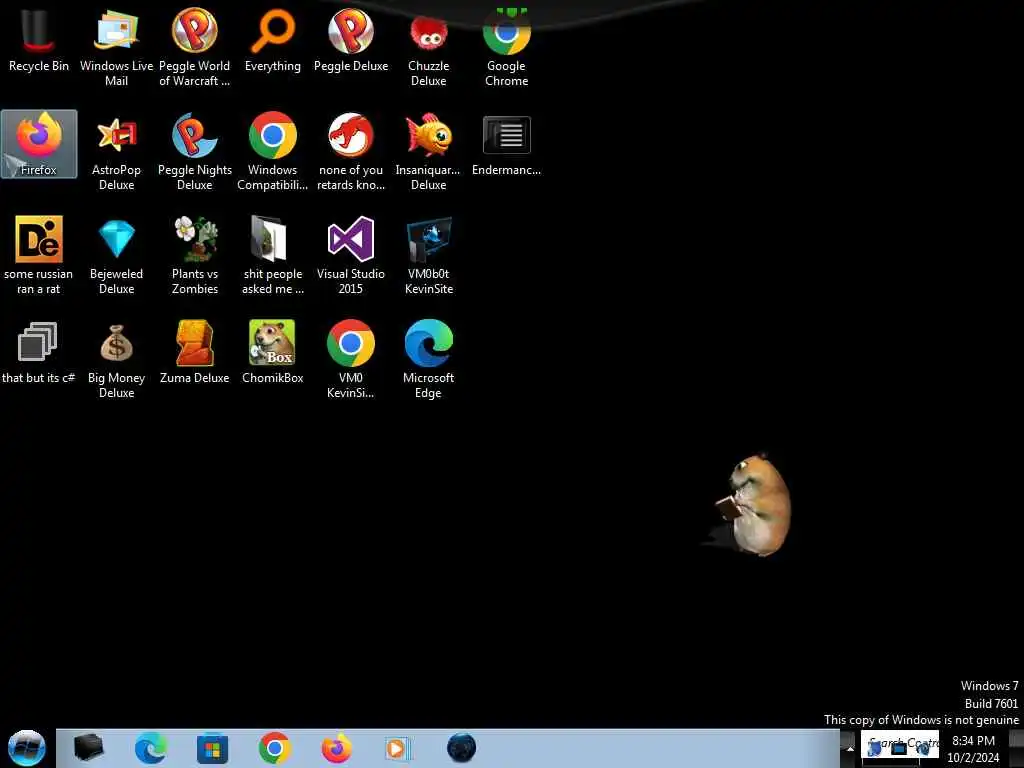Select the AstroPop Deluxe icon
Screen dimensions: 1024x768
[x=116, y=152]
